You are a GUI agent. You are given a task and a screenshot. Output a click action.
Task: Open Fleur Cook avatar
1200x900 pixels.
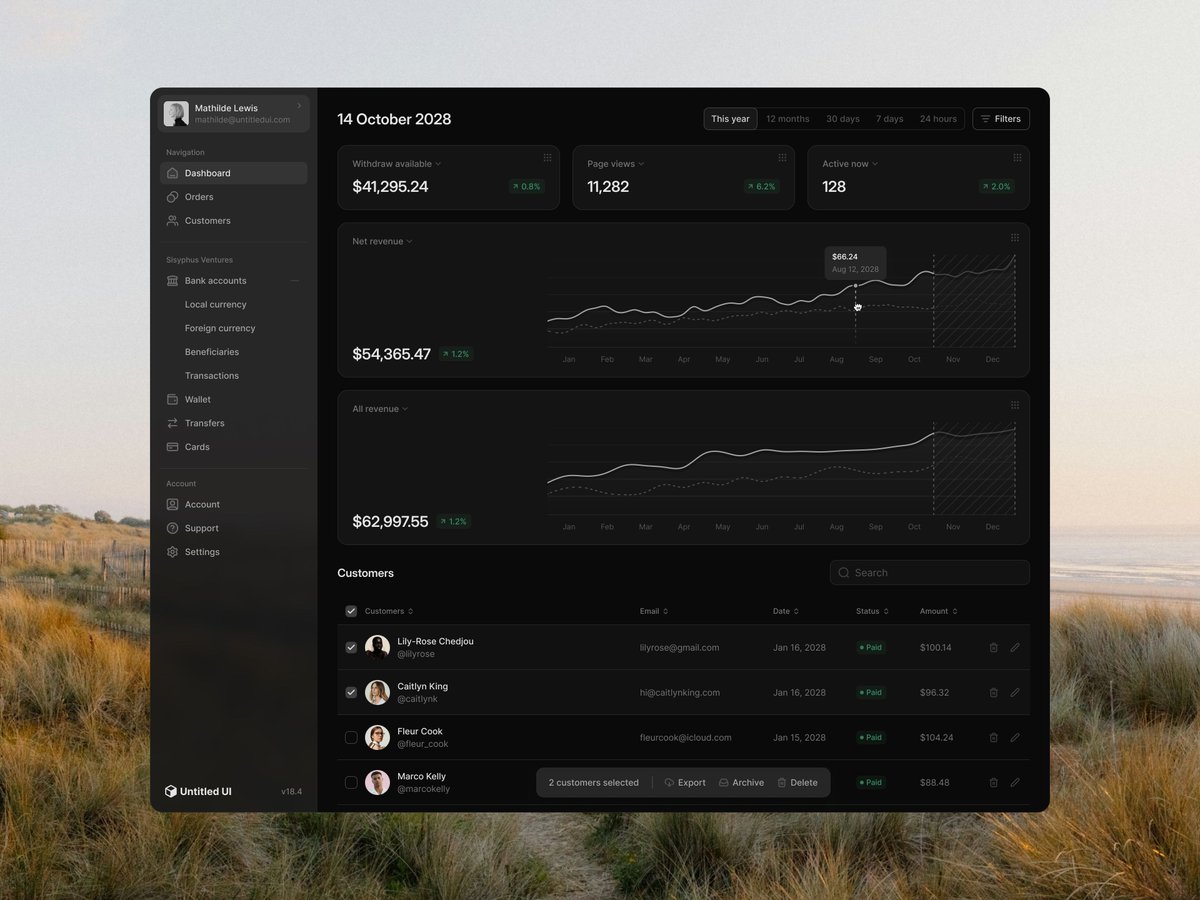tap(377, 737)
